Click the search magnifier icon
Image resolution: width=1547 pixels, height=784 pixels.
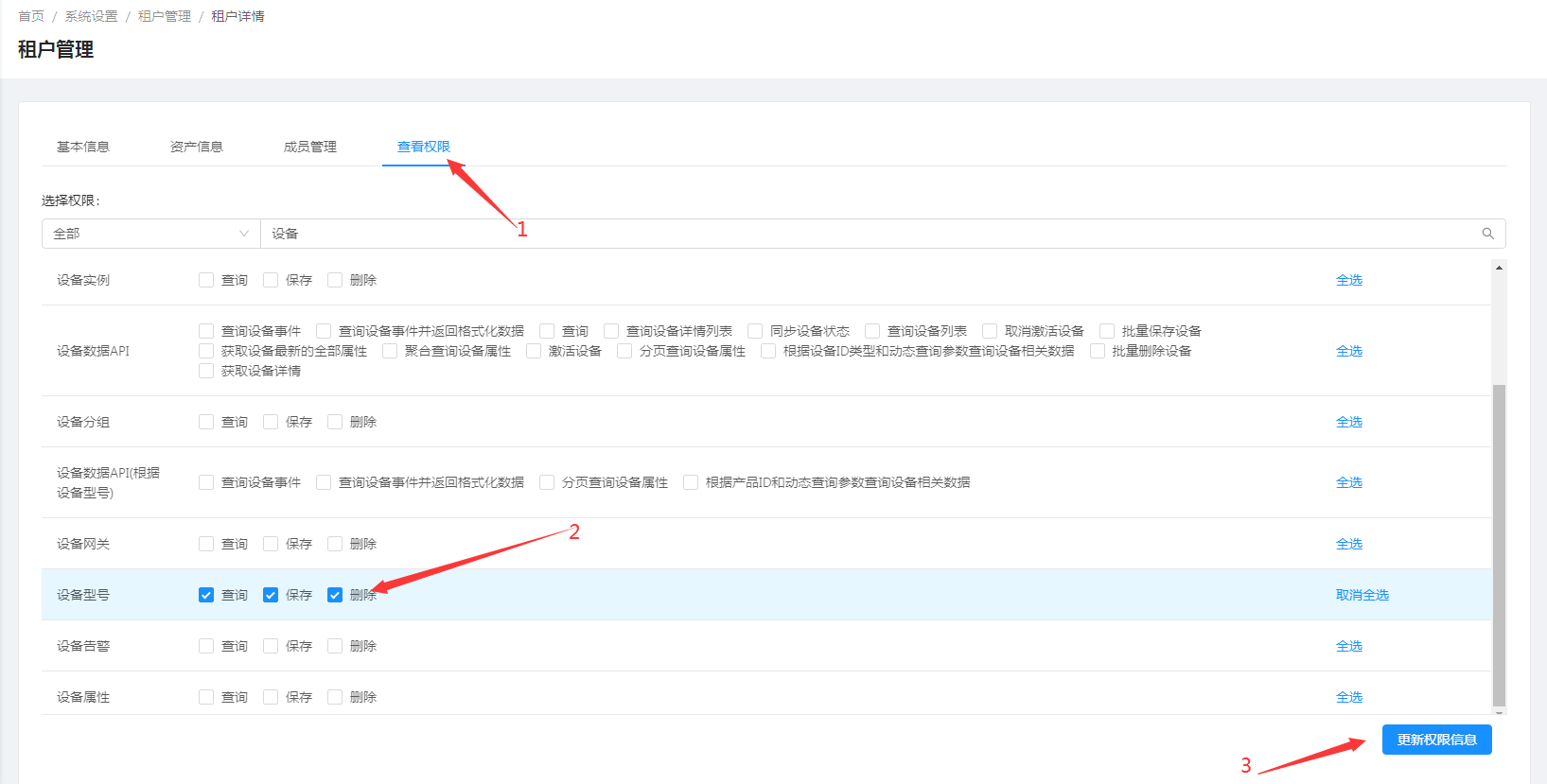[x=1487, y=234]
